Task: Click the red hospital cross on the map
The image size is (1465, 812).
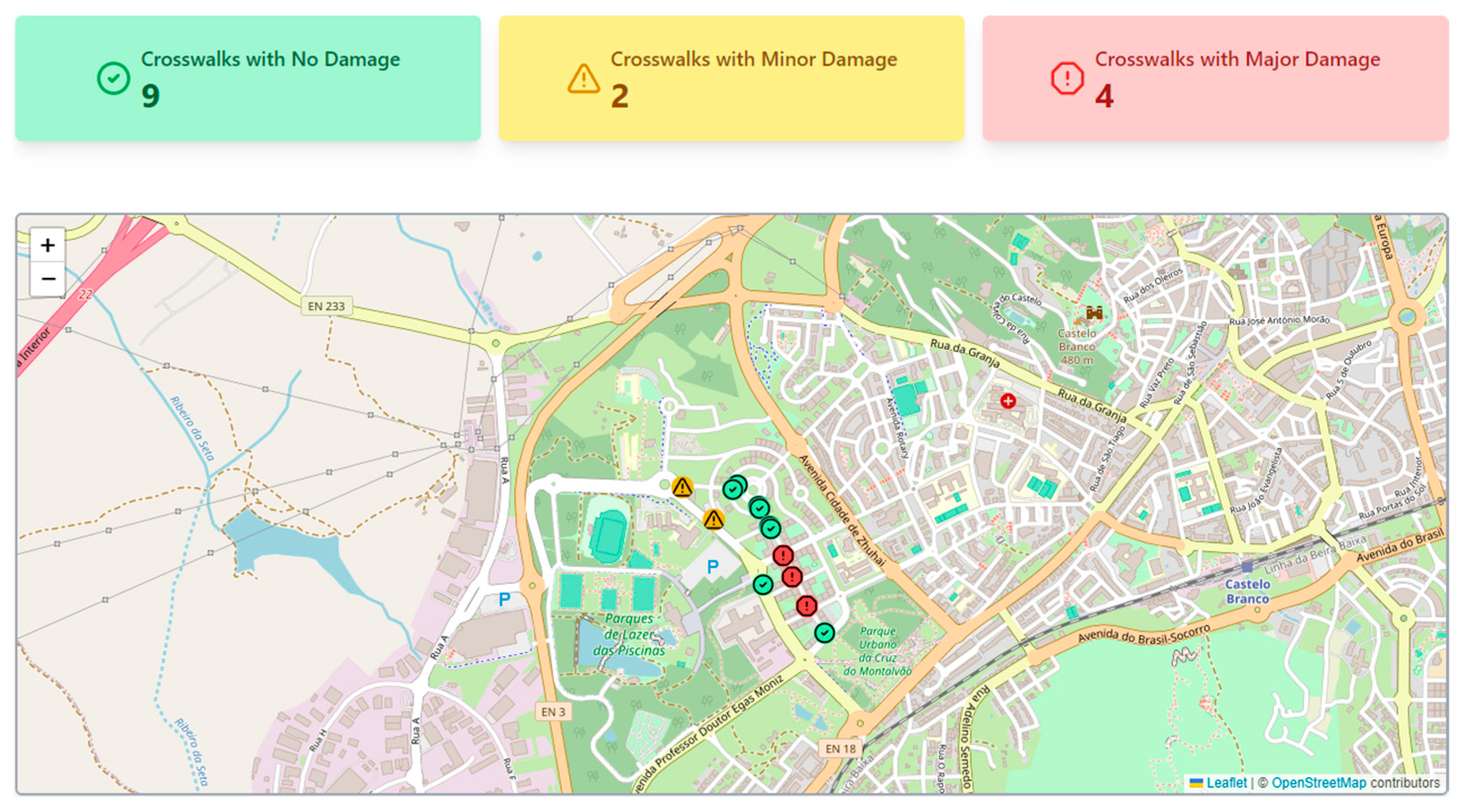Action: (x=1008, y=401)
